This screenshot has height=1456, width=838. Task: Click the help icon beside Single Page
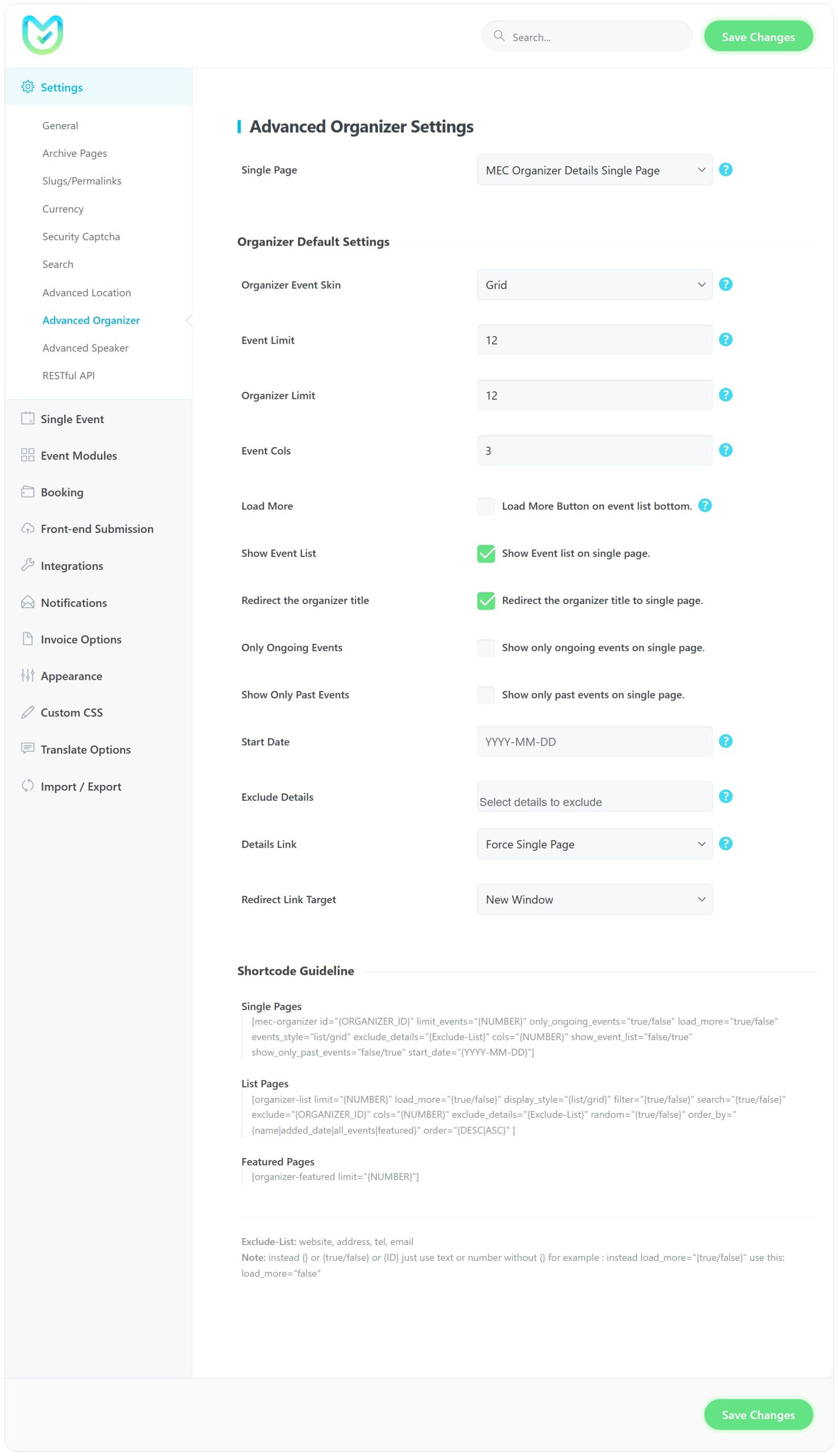725,169
